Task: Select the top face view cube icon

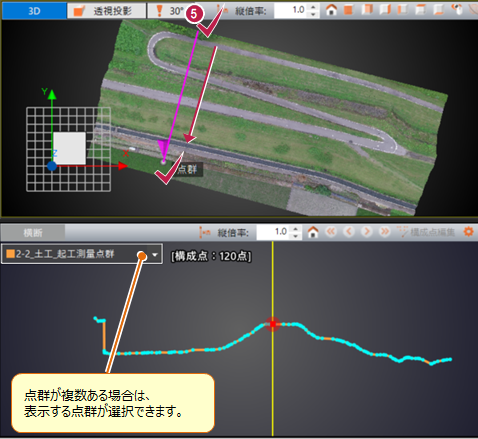Action: pyautogui.click(x=421, y=10)
